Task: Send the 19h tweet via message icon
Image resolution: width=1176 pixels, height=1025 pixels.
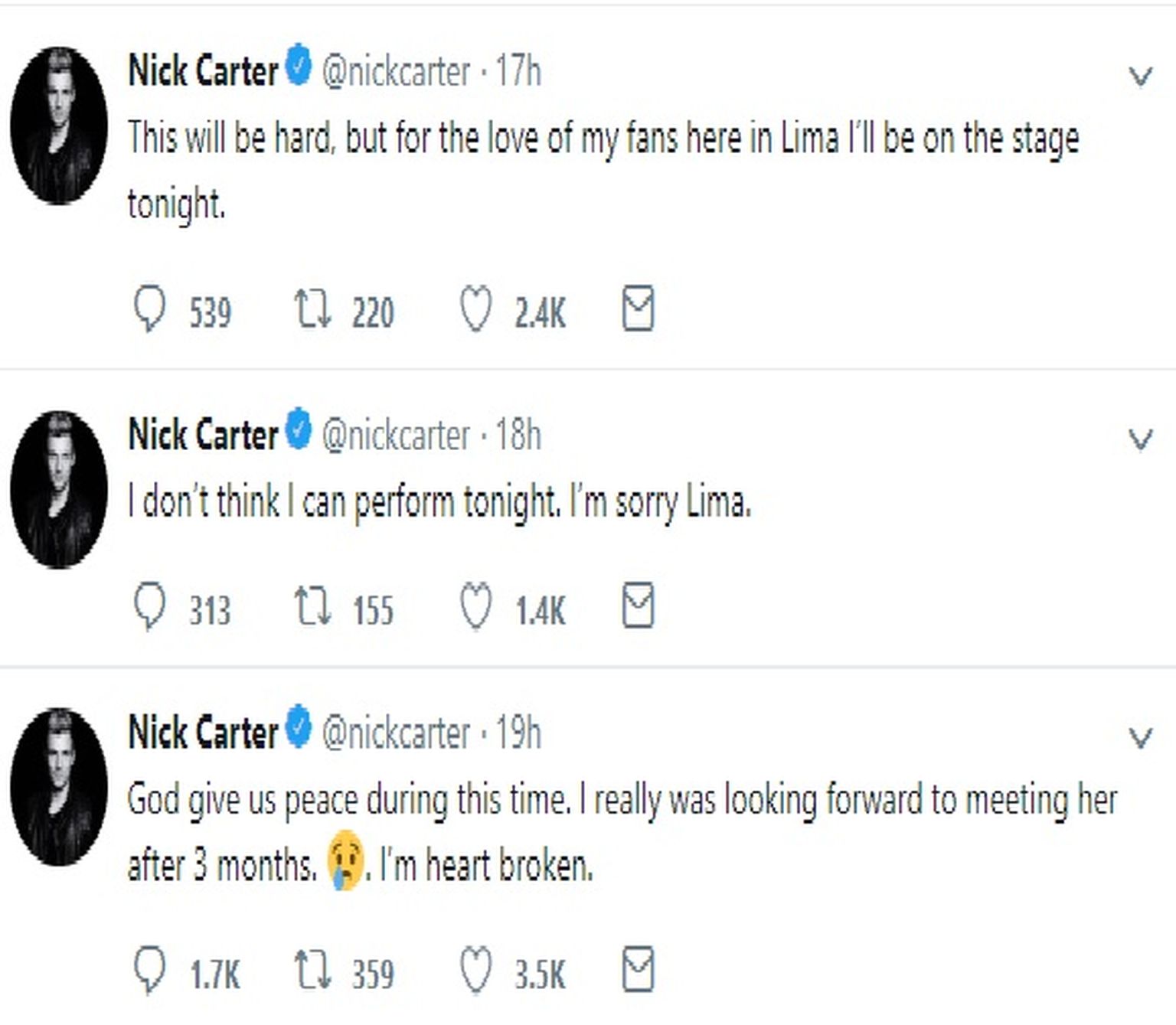Action: 638,971
